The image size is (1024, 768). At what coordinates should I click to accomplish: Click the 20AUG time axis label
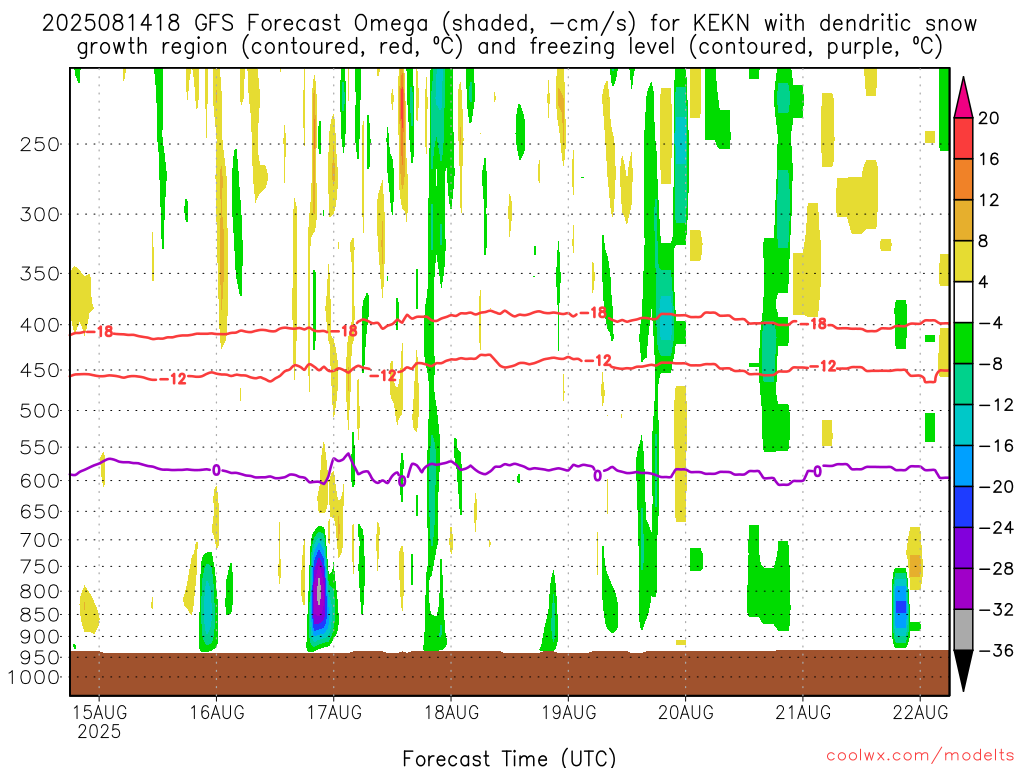[x=686, y=712]
